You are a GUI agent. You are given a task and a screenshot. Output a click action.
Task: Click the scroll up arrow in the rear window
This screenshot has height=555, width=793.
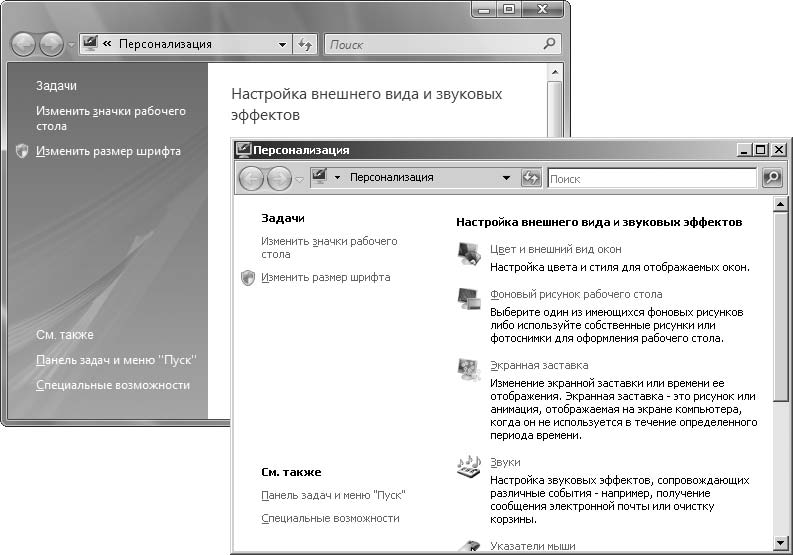pos(555,72)
